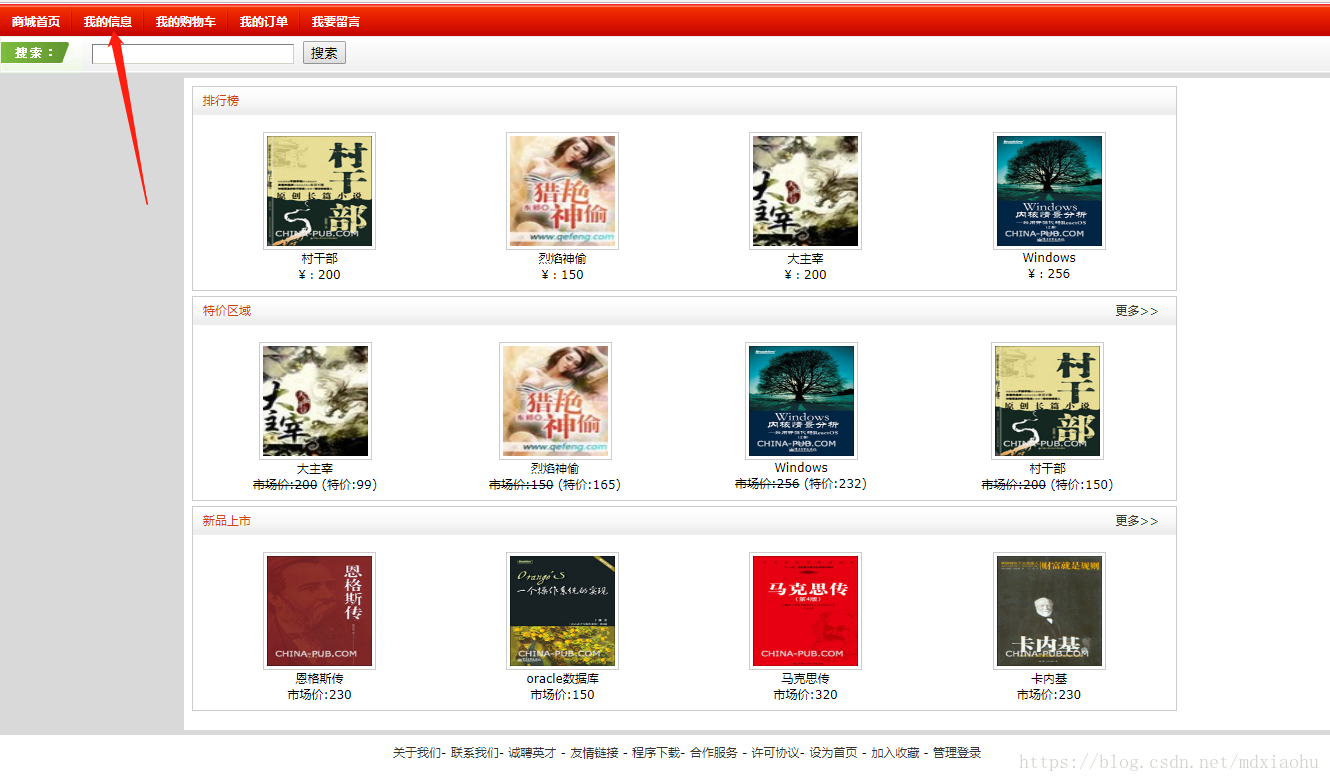This screenshot has height=782, width=1330.
Task: Open 烈焰神偷 cover in 排行榜 section
Action: 562,191
